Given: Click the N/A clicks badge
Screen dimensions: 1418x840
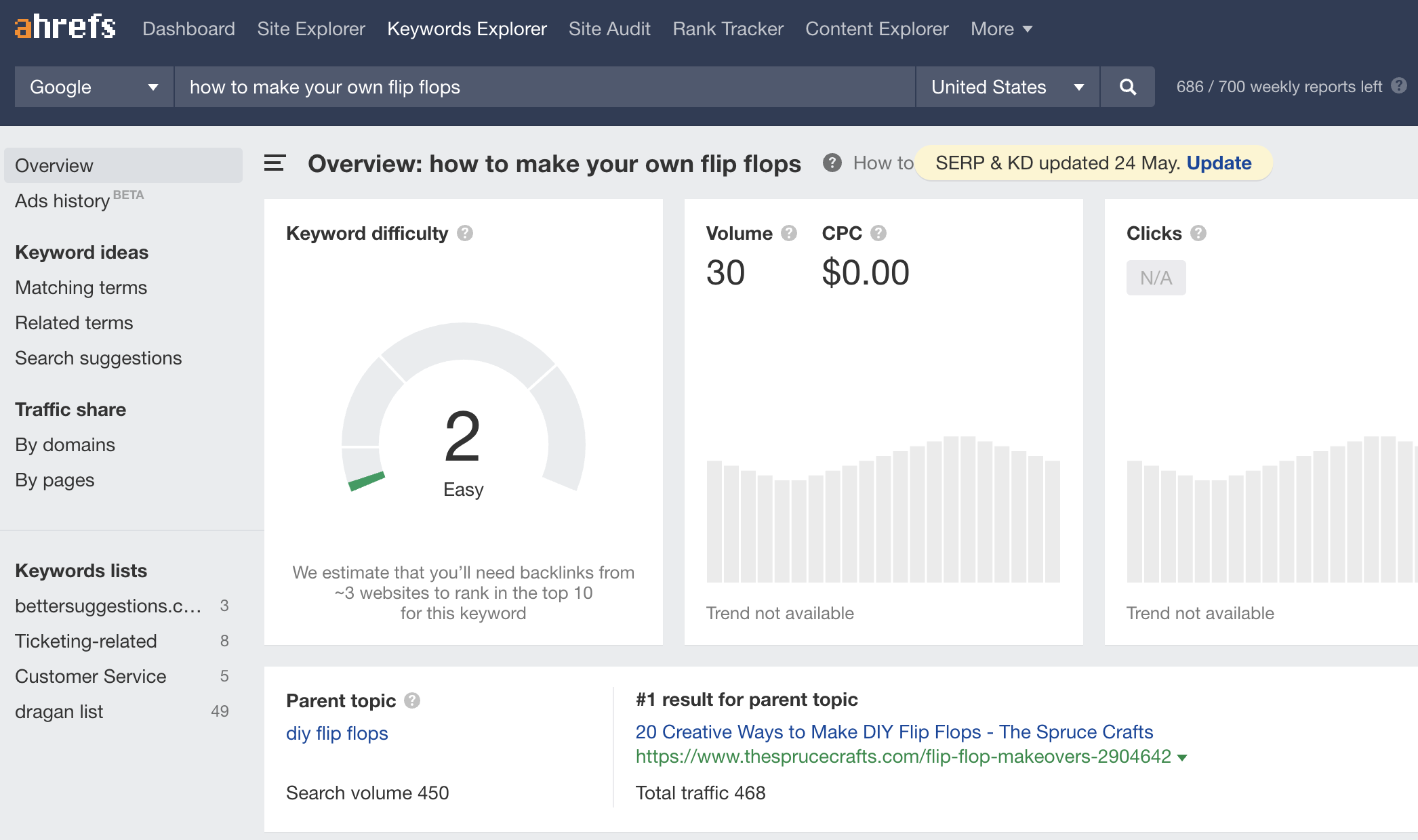Looking at the screenshot, I should click(1156, 278).
